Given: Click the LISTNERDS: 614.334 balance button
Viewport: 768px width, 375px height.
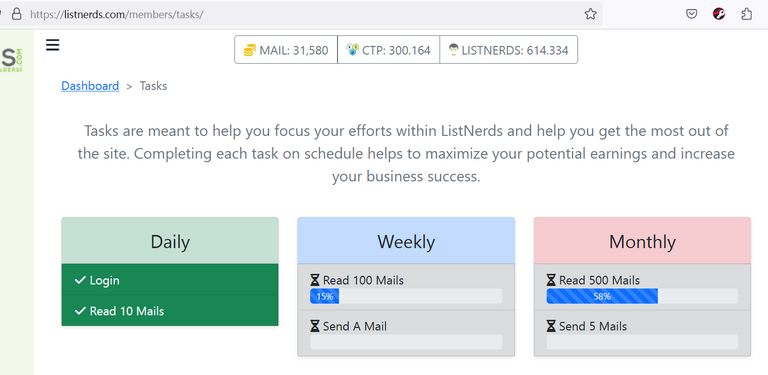Looking at the screenshot, I should (x=508, y=49).
